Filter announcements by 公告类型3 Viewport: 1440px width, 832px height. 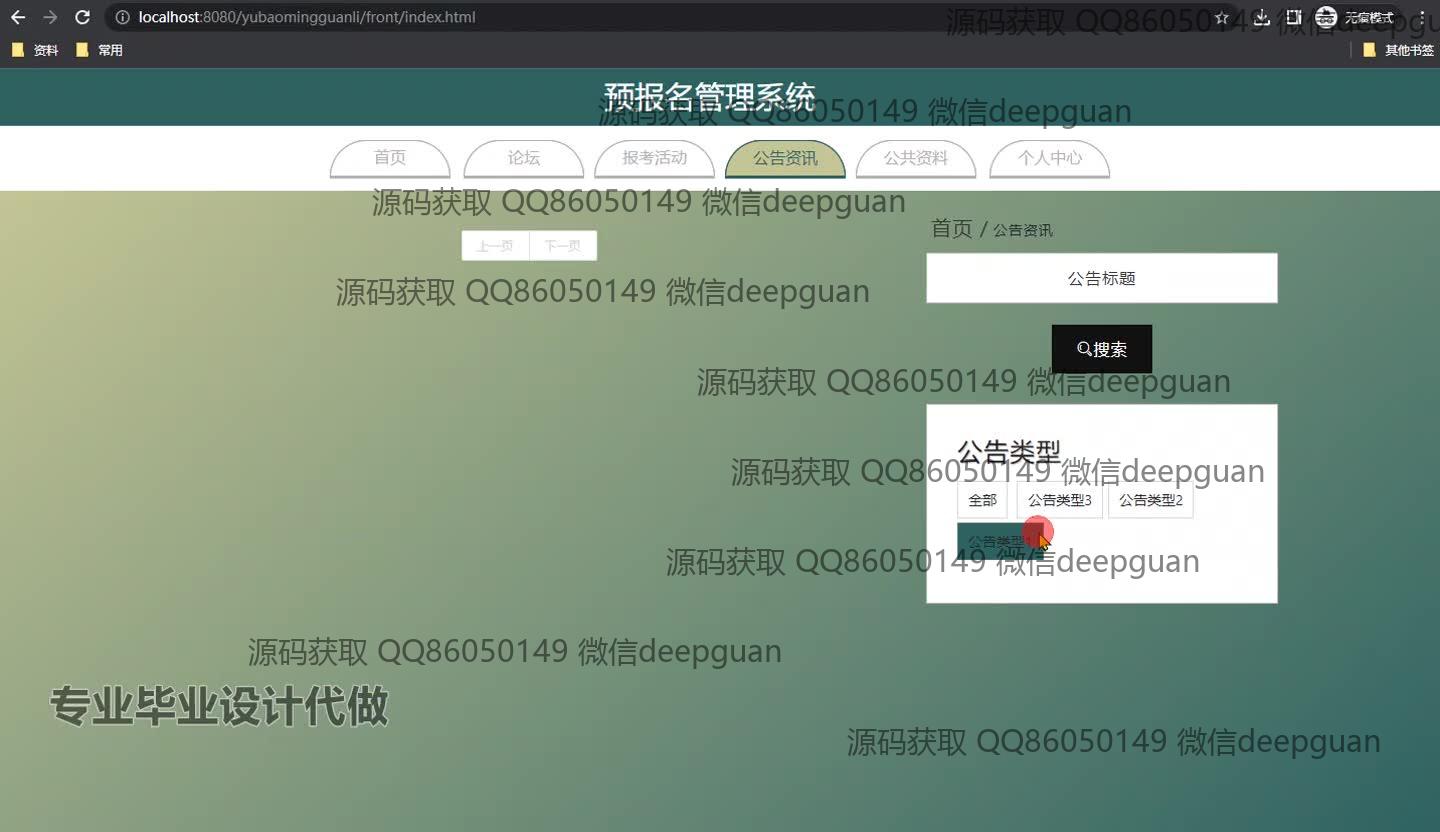1059,500
